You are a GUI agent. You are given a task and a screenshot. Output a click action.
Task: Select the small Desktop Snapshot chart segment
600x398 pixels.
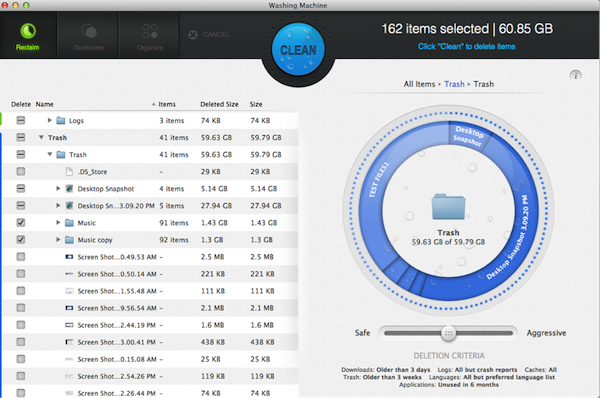coord(469,137)
